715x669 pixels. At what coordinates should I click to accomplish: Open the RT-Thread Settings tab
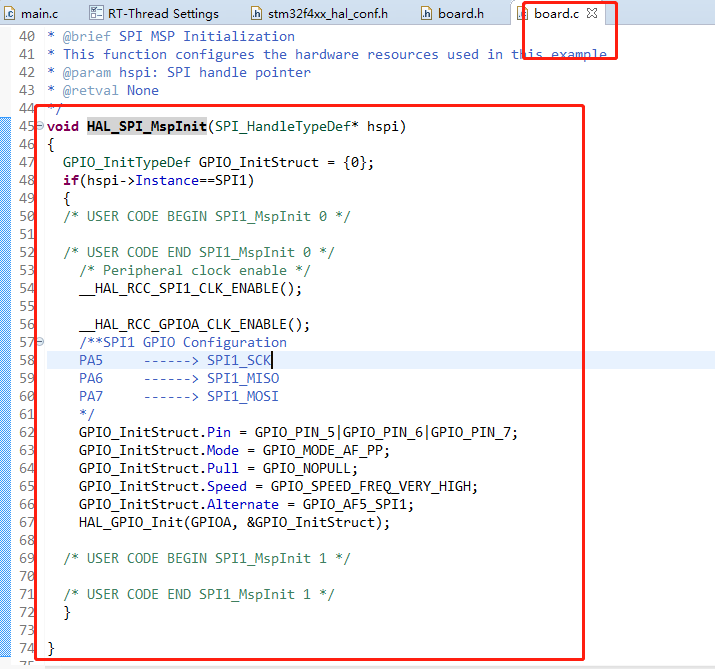155,14
